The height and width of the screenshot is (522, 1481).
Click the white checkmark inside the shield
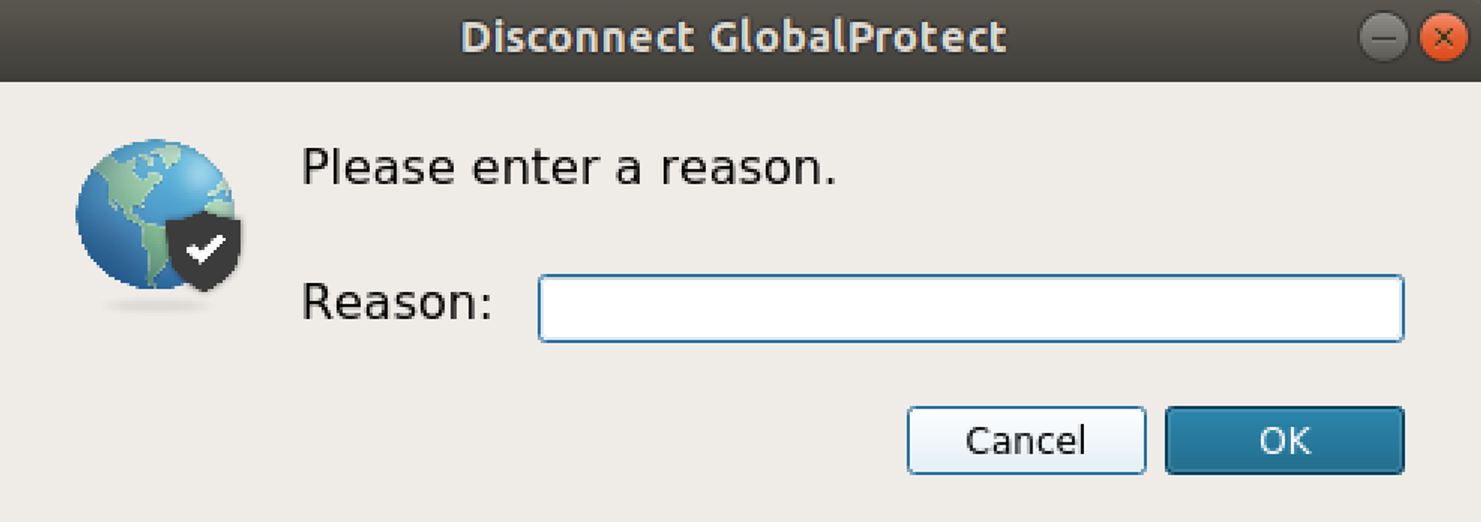pos(205,250)
